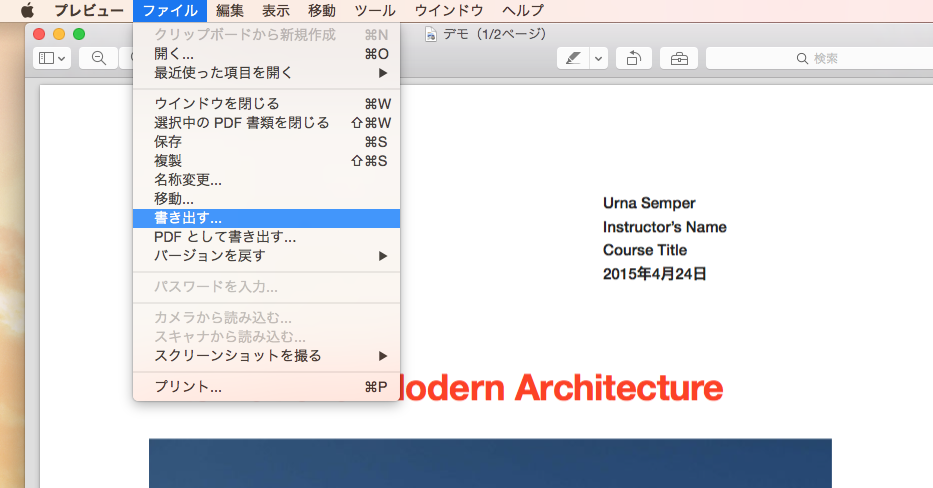Close the ファイル menu in menu bar
Image resolution: width=933 pixels, height=488 pixels.
[x=170, y=11]
